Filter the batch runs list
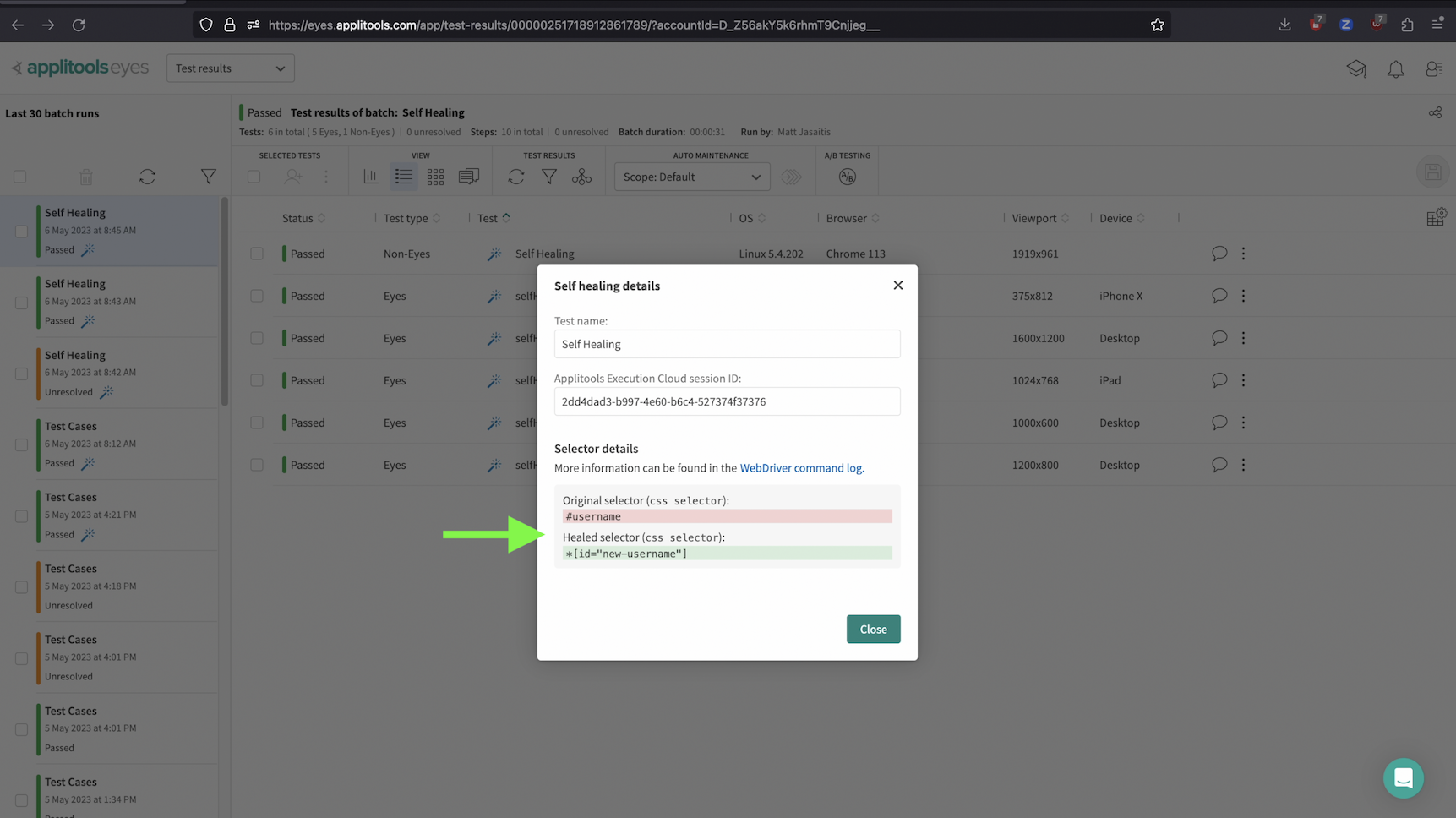1456x818 pixels. pos(208,177)
